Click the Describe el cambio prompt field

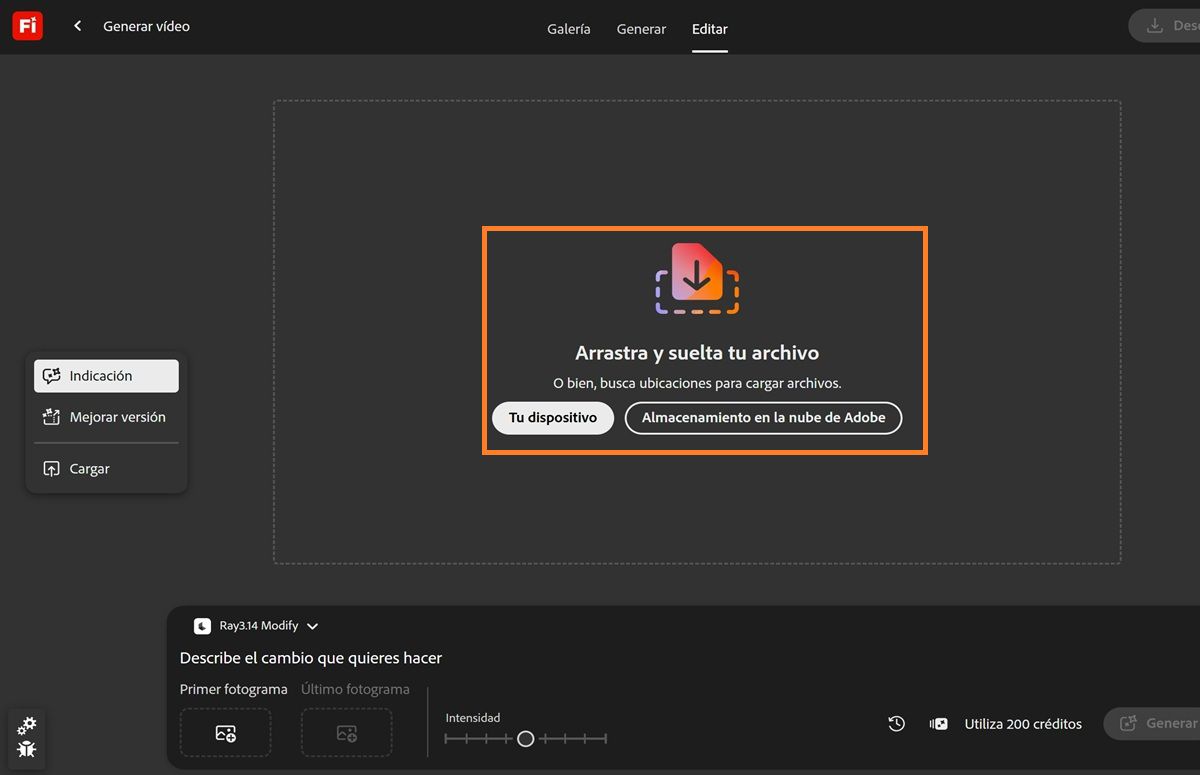(311, 658)
